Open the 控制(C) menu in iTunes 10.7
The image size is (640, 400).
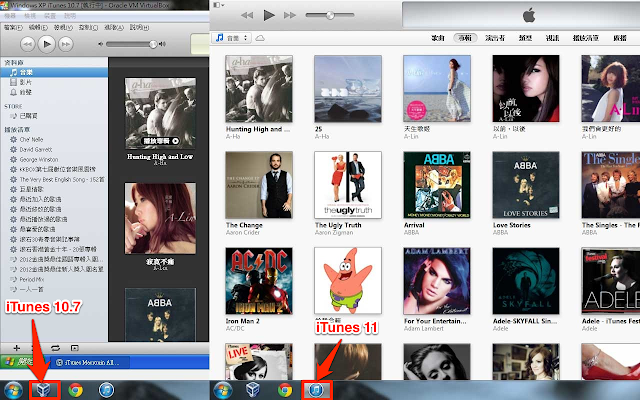pyautogui.click(x=88, y=27)
